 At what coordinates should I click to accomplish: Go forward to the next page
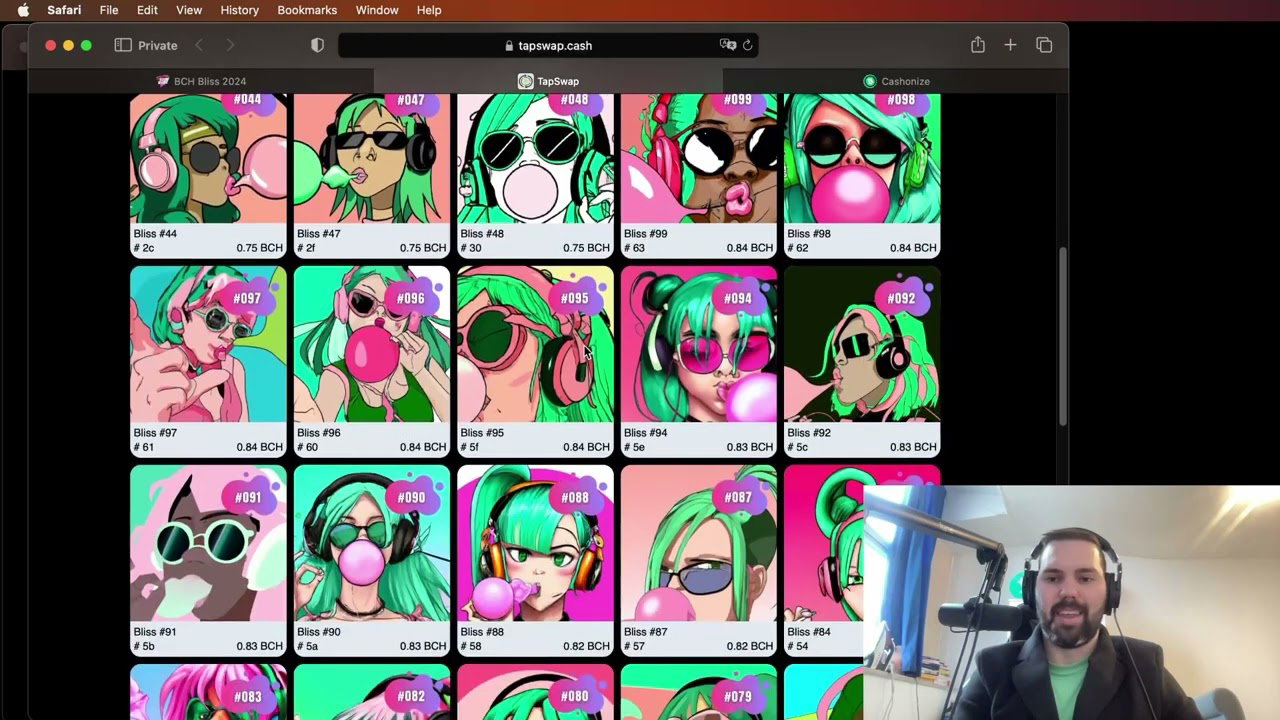(230, 45)
